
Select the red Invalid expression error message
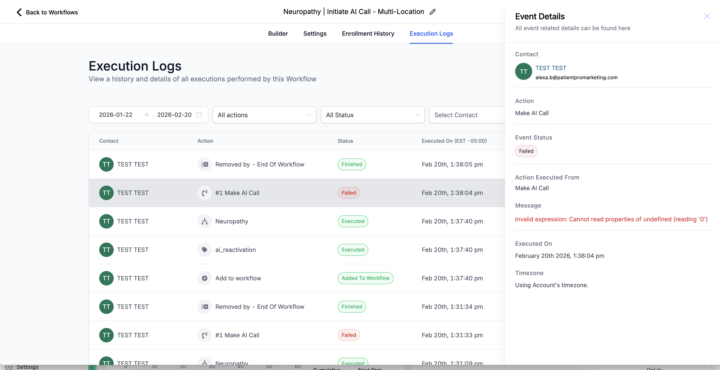pos(611,219)
